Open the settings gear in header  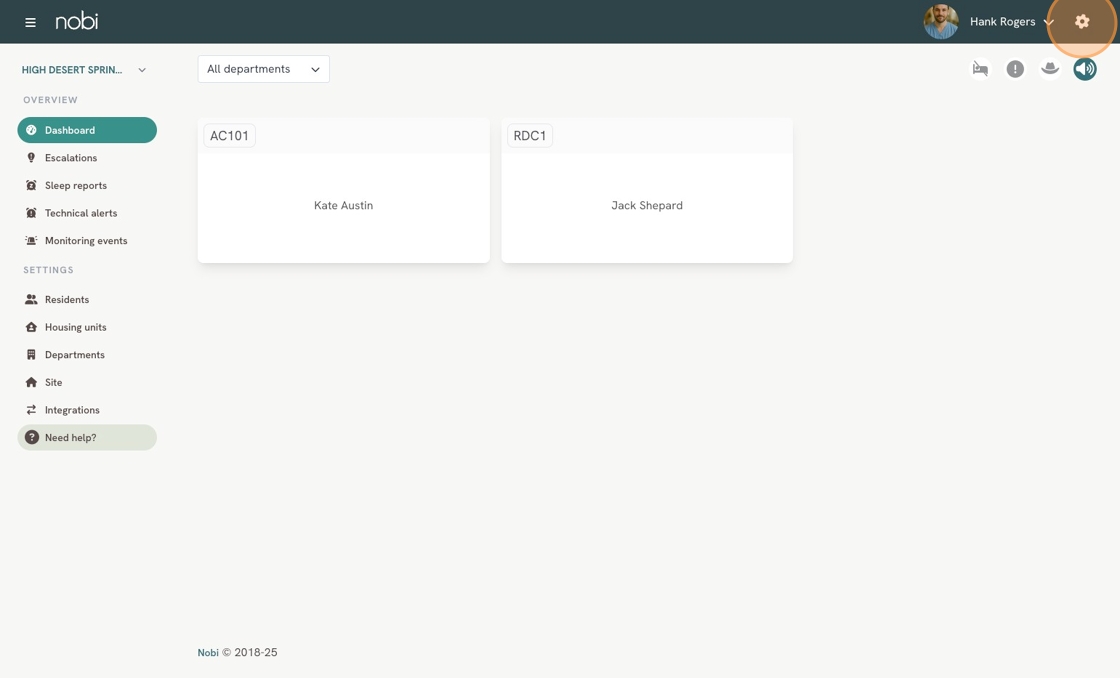pos(1082,21)
